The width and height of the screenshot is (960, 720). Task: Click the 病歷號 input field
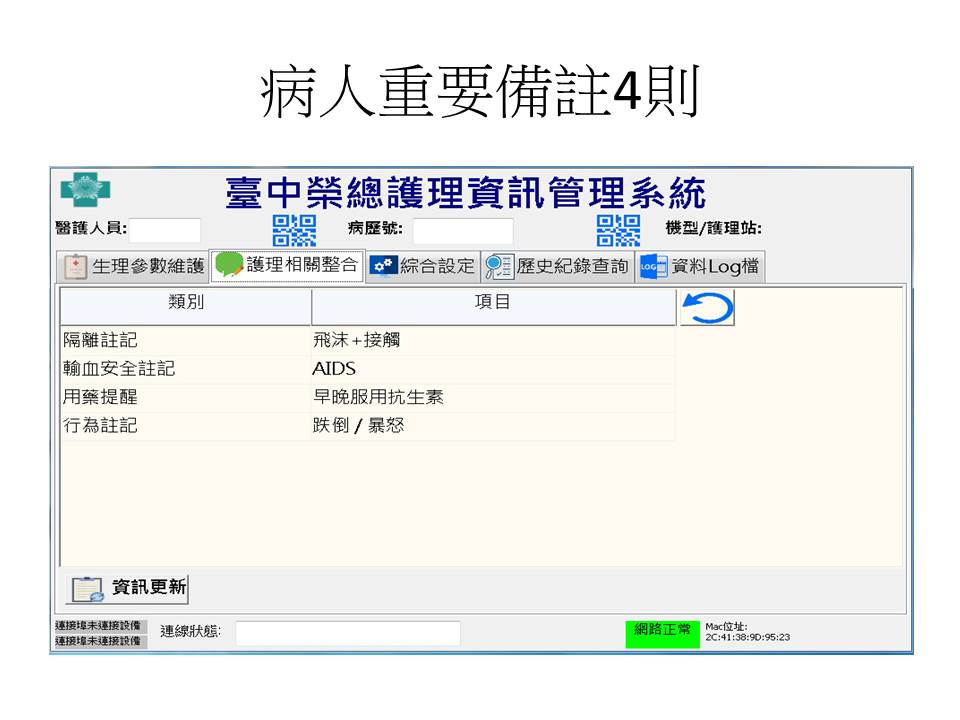click(463, 231)
